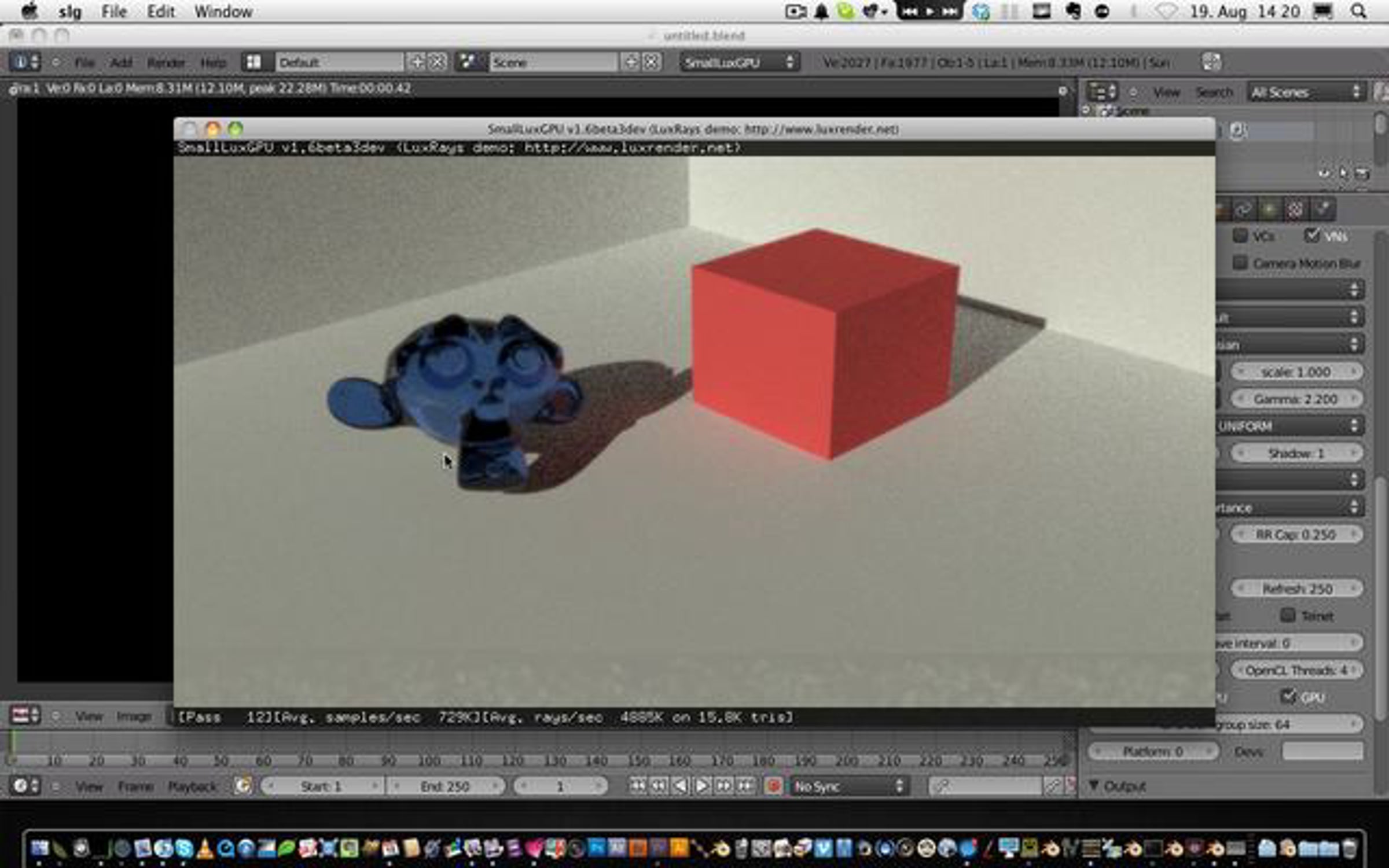
Task: Open the Window menu in menu bar
Action: coord(223,11)
